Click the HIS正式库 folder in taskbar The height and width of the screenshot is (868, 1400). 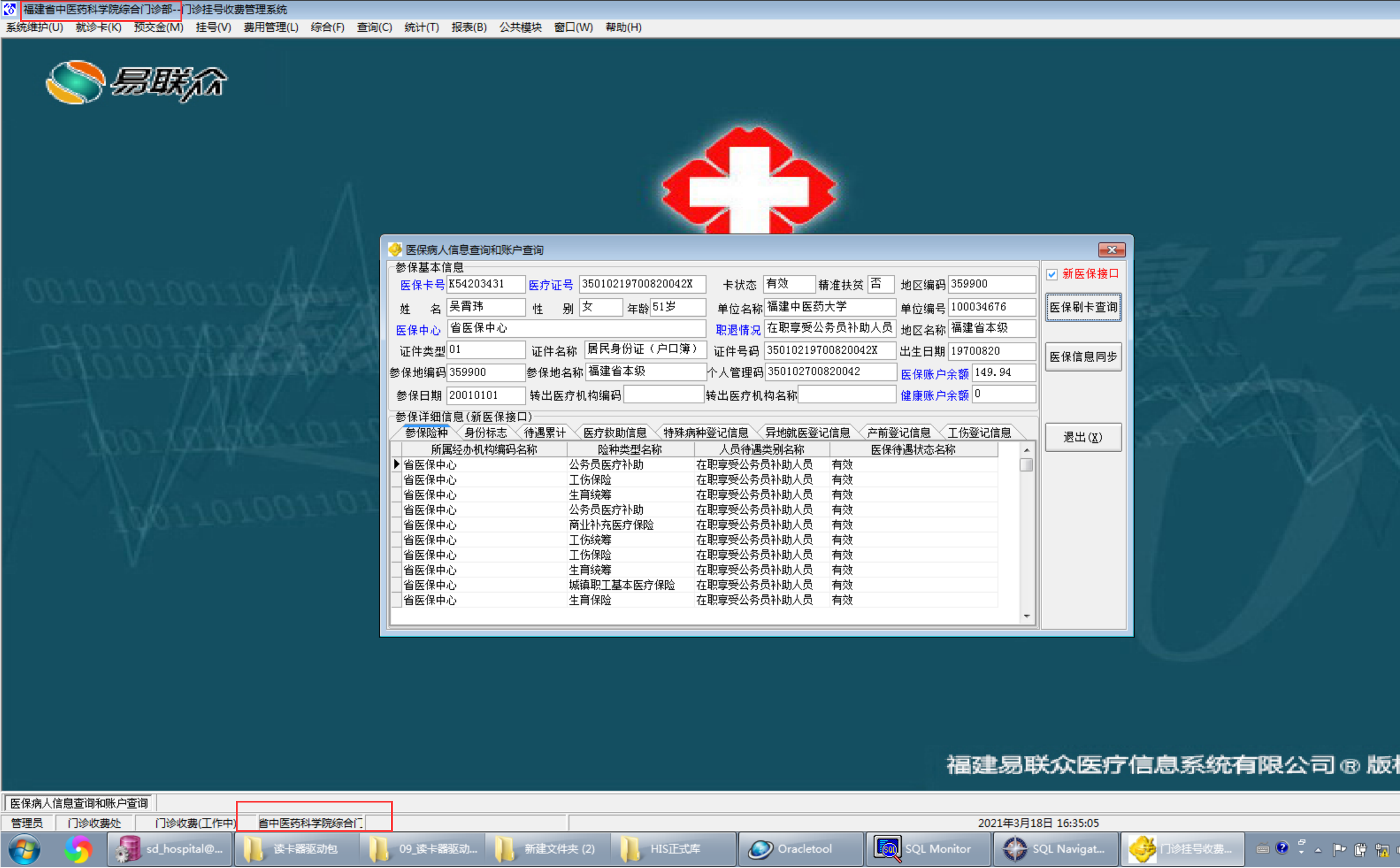pos(672,849)
